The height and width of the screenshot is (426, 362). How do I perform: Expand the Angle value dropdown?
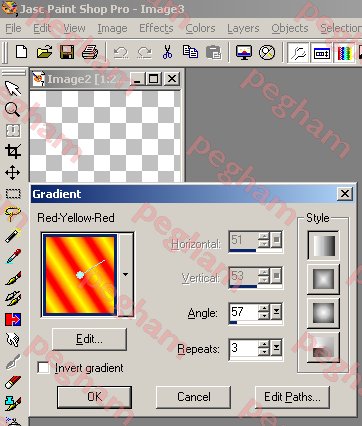coord(276,312)
